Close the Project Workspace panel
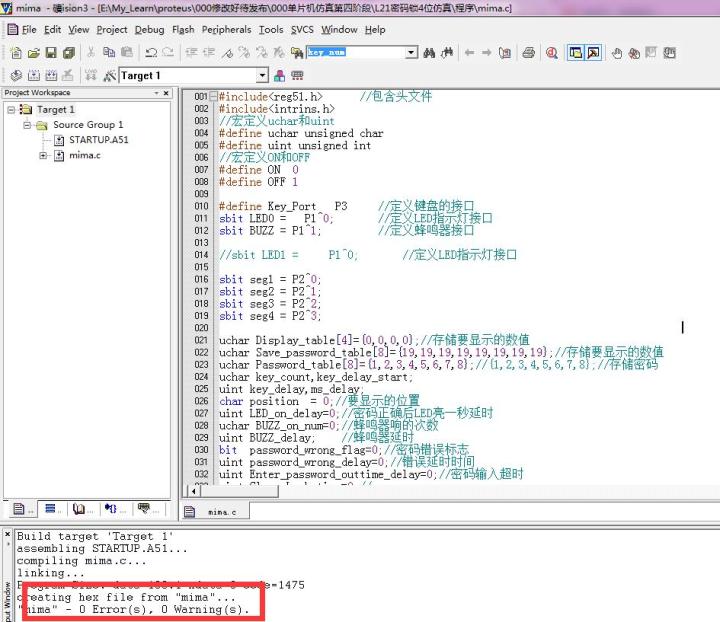The width and height of the screenshot is (720, 622). 167,93
